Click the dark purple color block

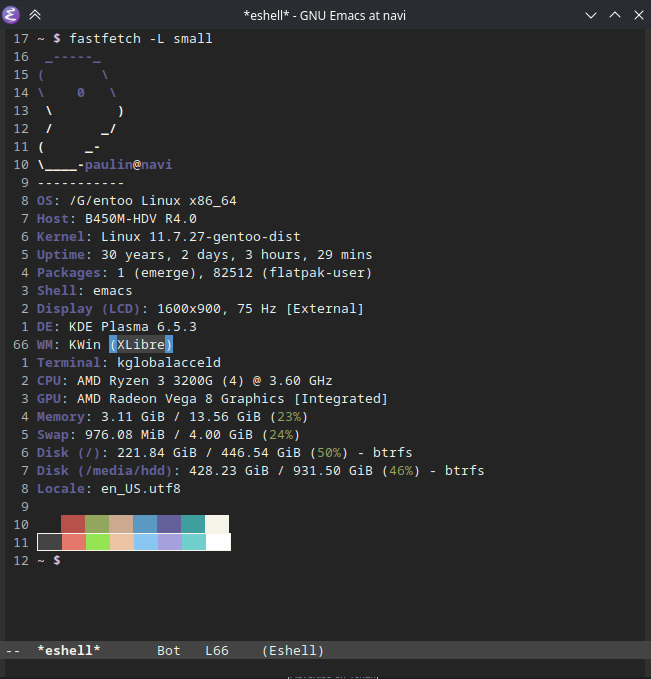coord(169,524)
